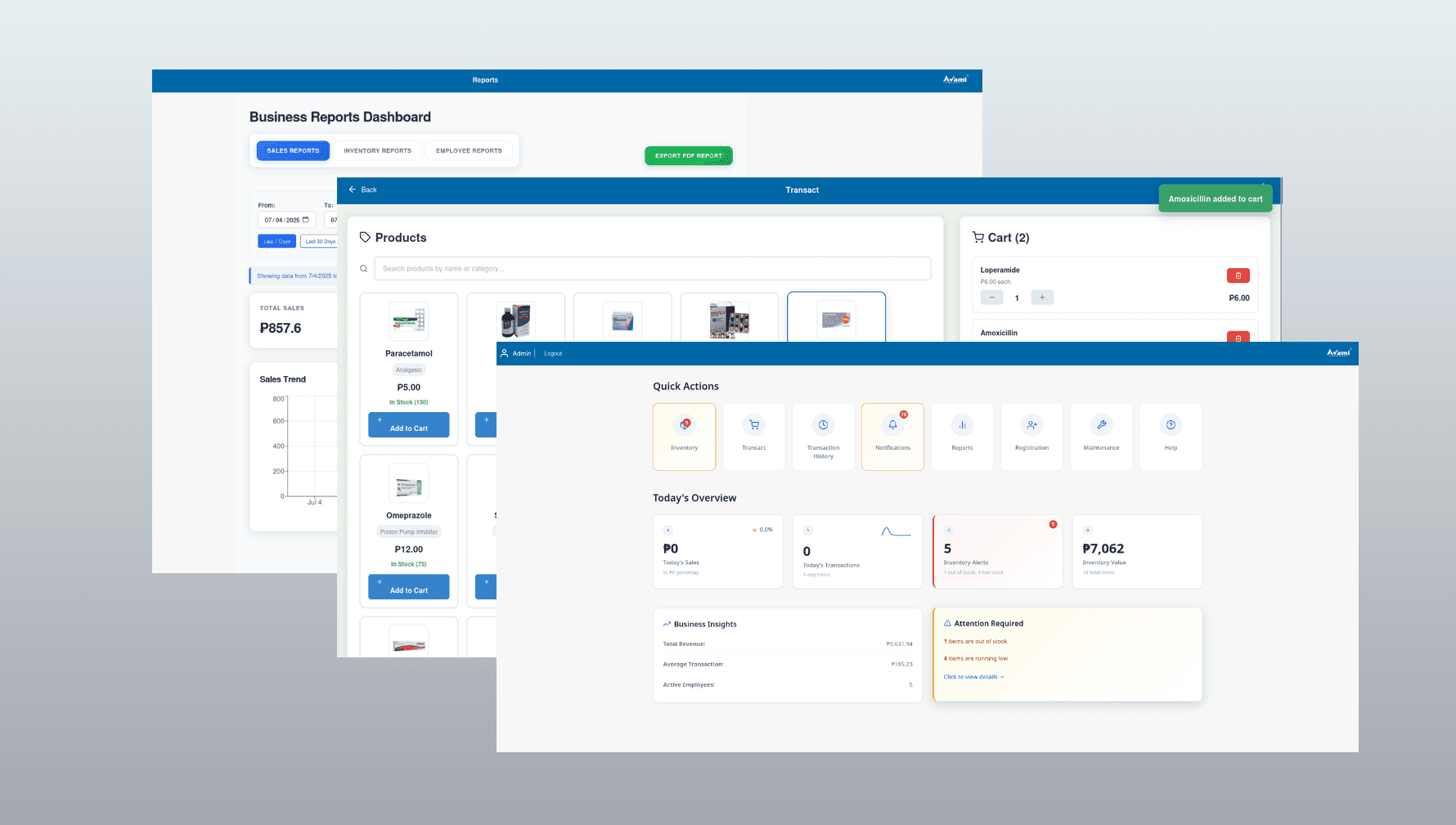This screenshot has height=825, width=1456.
Task: Switch to Inventory Reports tab
Action: tap(377, 150)
